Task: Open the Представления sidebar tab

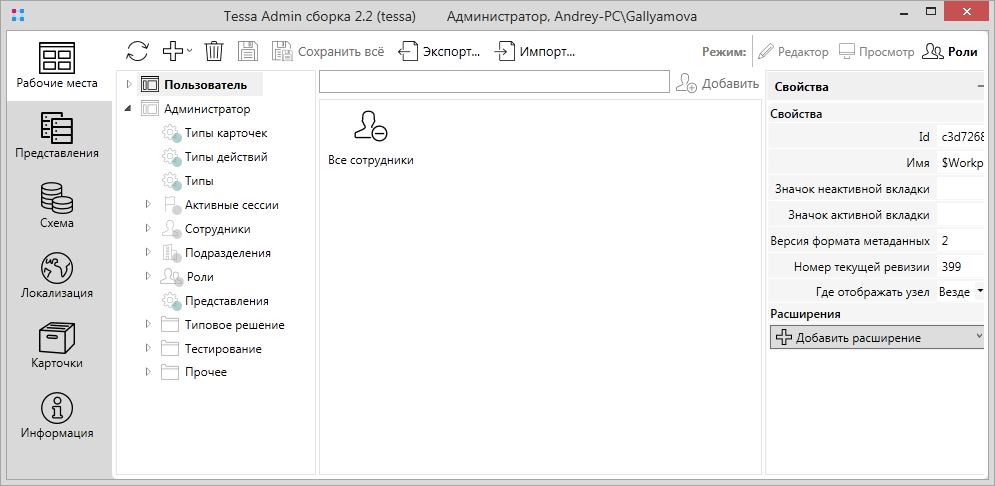Action: 57,136
